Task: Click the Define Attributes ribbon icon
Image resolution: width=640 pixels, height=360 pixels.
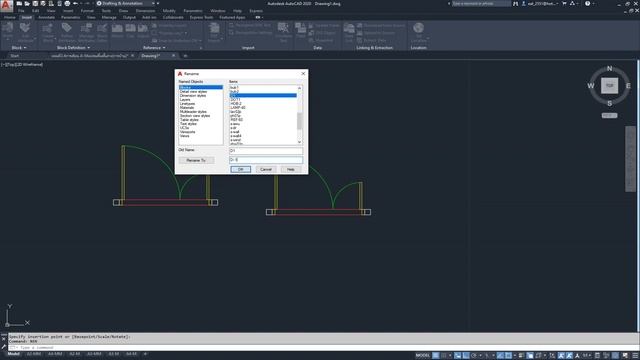Action: point(67,28)
